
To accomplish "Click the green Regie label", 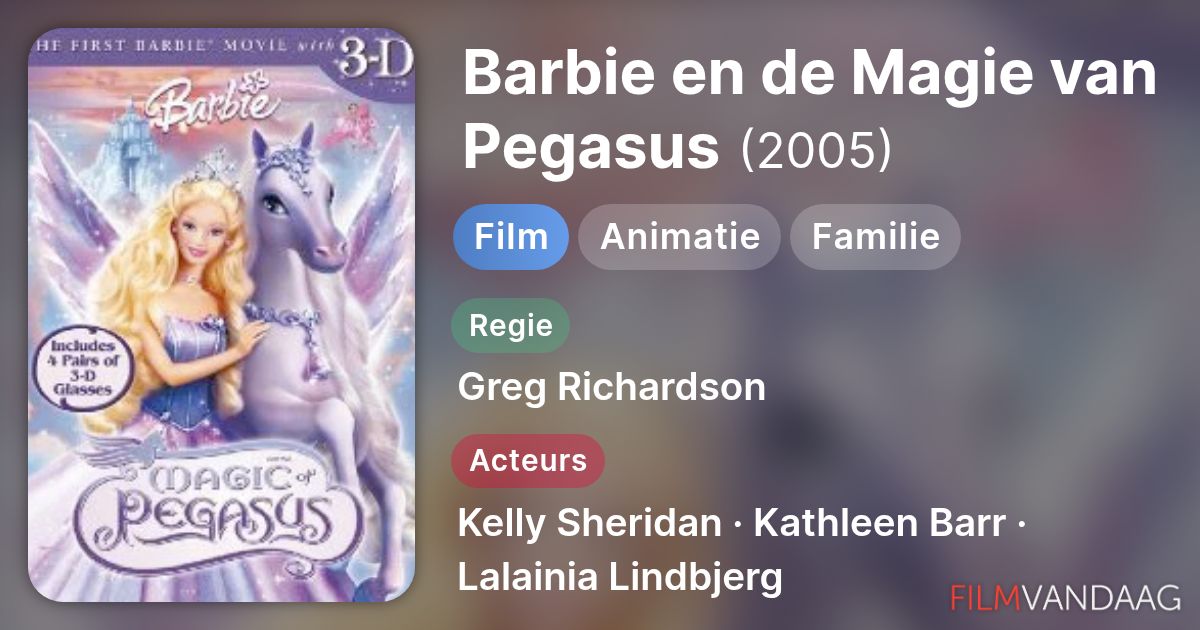I will click(510, 325).
